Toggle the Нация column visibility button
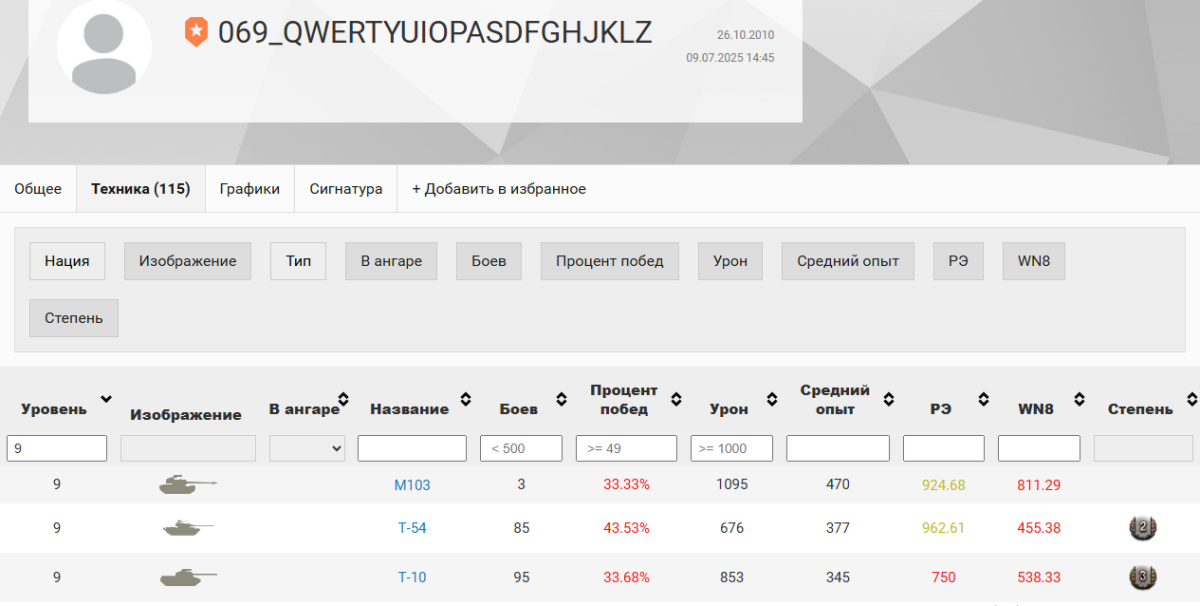This screenshot has width=1200, height=606. (x=67, y=261)
